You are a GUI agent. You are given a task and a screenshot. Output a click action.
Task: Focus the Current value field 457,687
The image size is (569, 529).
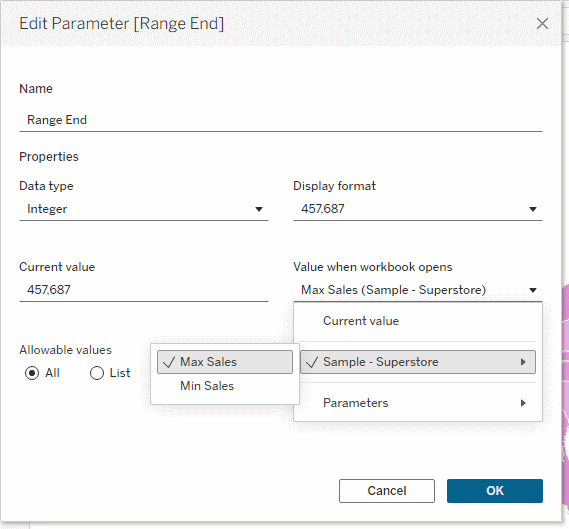tap(144, 290)
